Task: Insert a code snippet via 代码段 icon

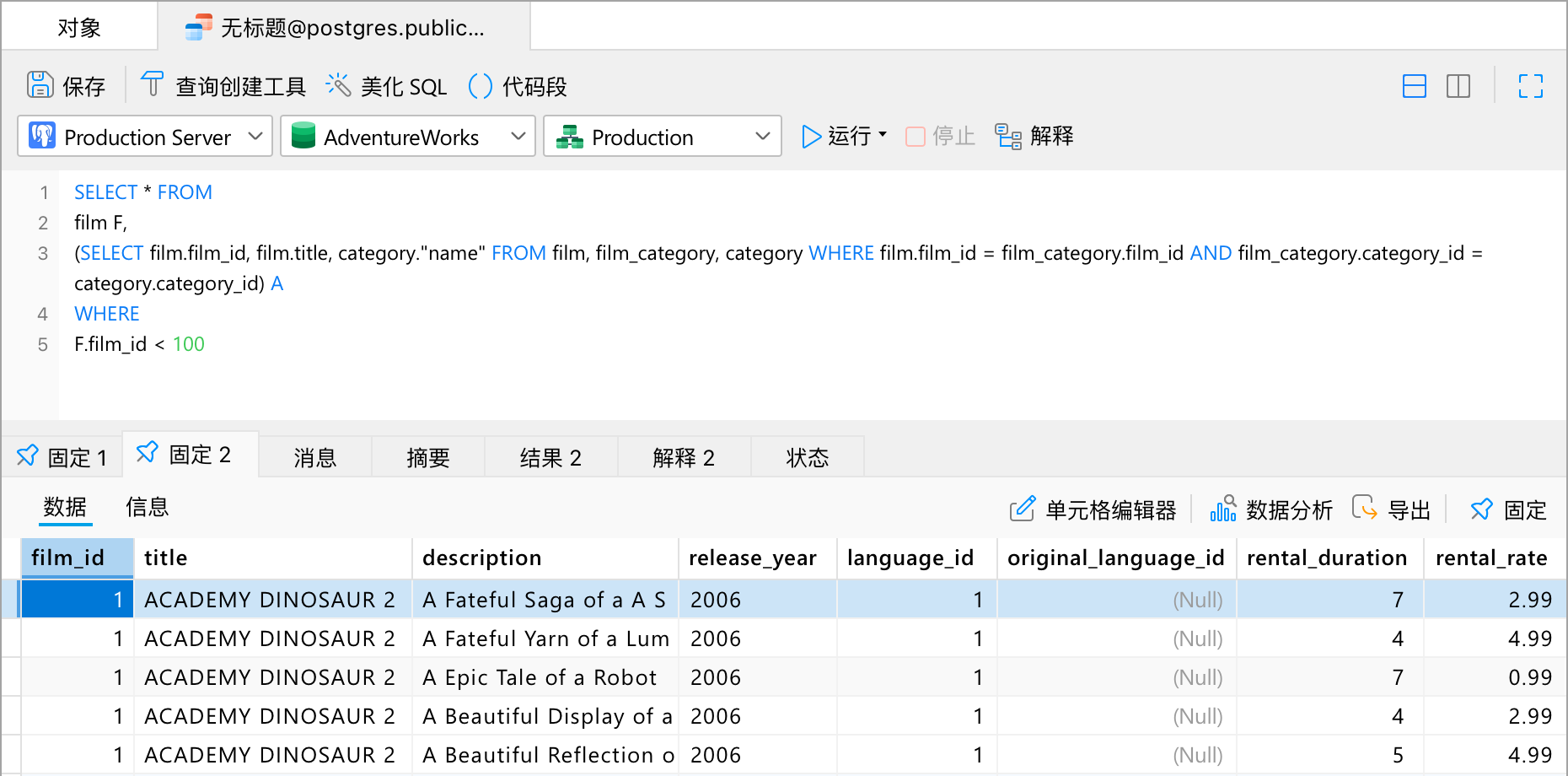Action: point(480,85)
